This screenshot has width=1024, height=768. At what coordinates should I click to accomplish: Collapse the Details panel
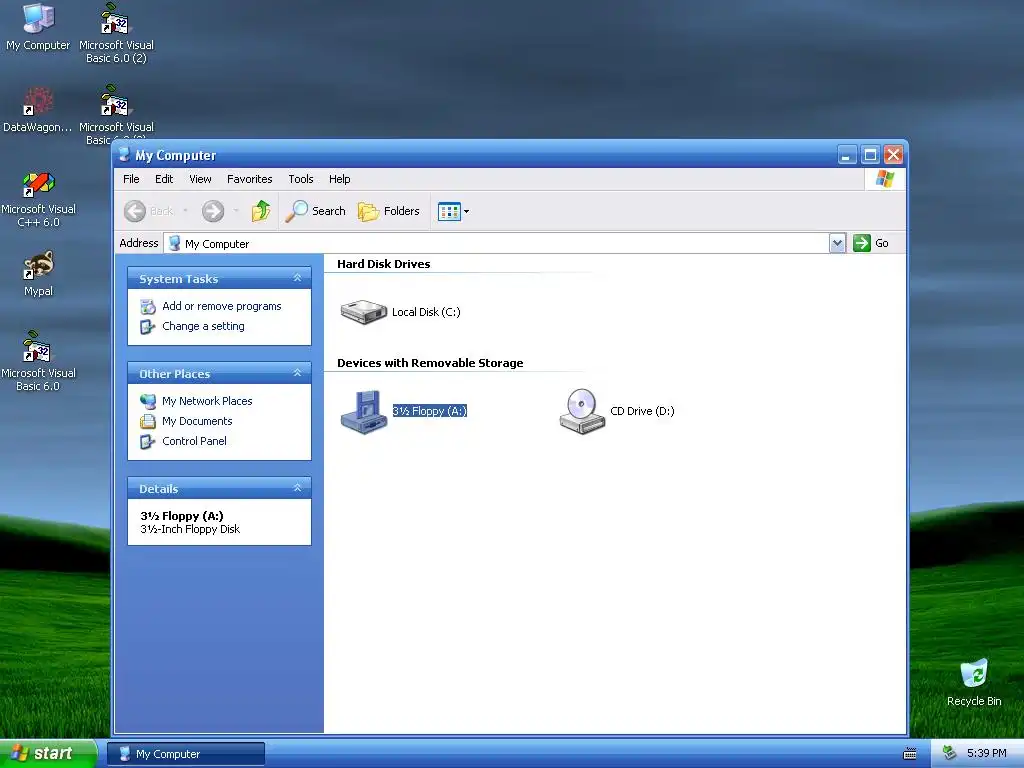(297, 488)
